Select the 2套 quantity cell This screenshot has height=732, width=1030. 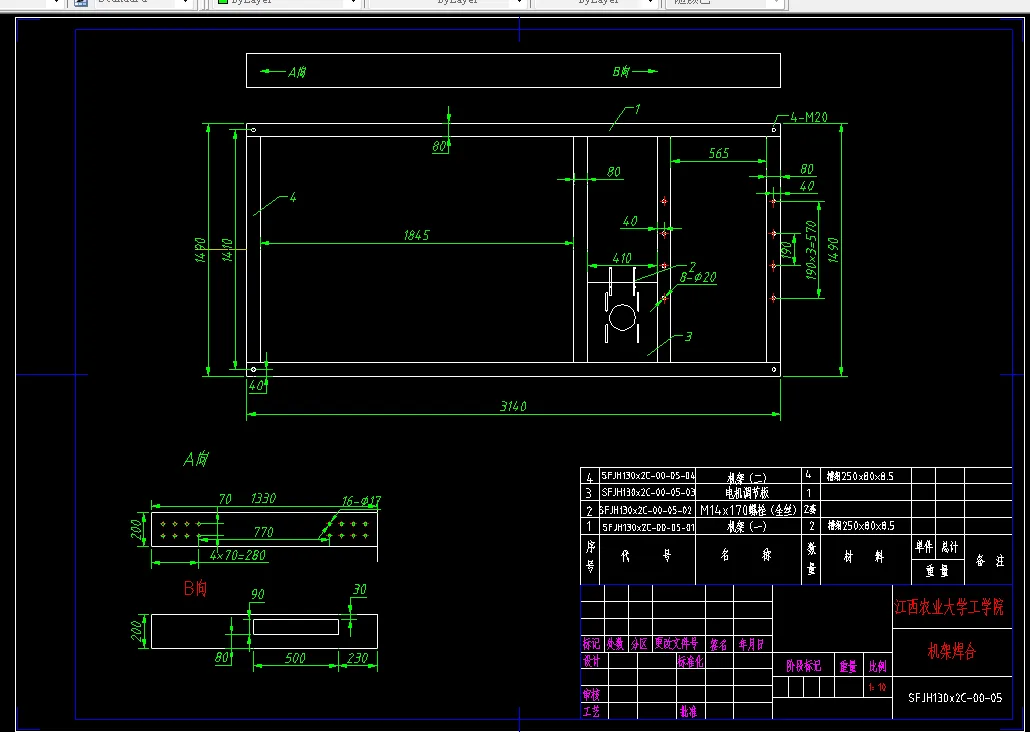coord(810,509)
